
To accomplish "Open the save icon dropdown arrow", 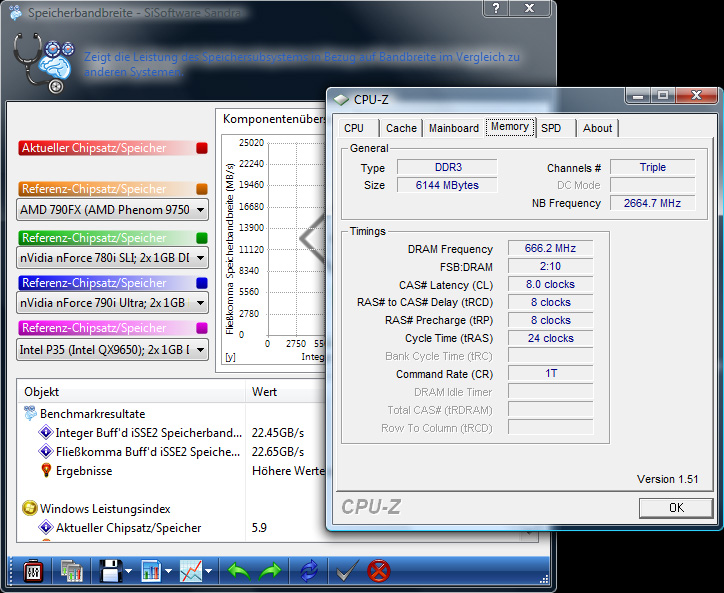I will coord(128,572).
